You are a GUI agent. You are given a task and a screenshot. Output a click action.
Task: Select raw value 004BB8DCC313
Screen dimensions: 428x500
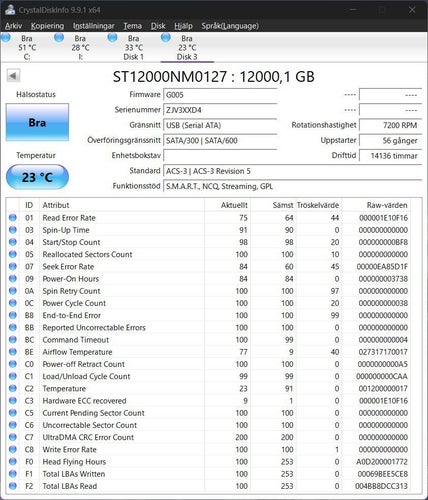coord(381,486)
